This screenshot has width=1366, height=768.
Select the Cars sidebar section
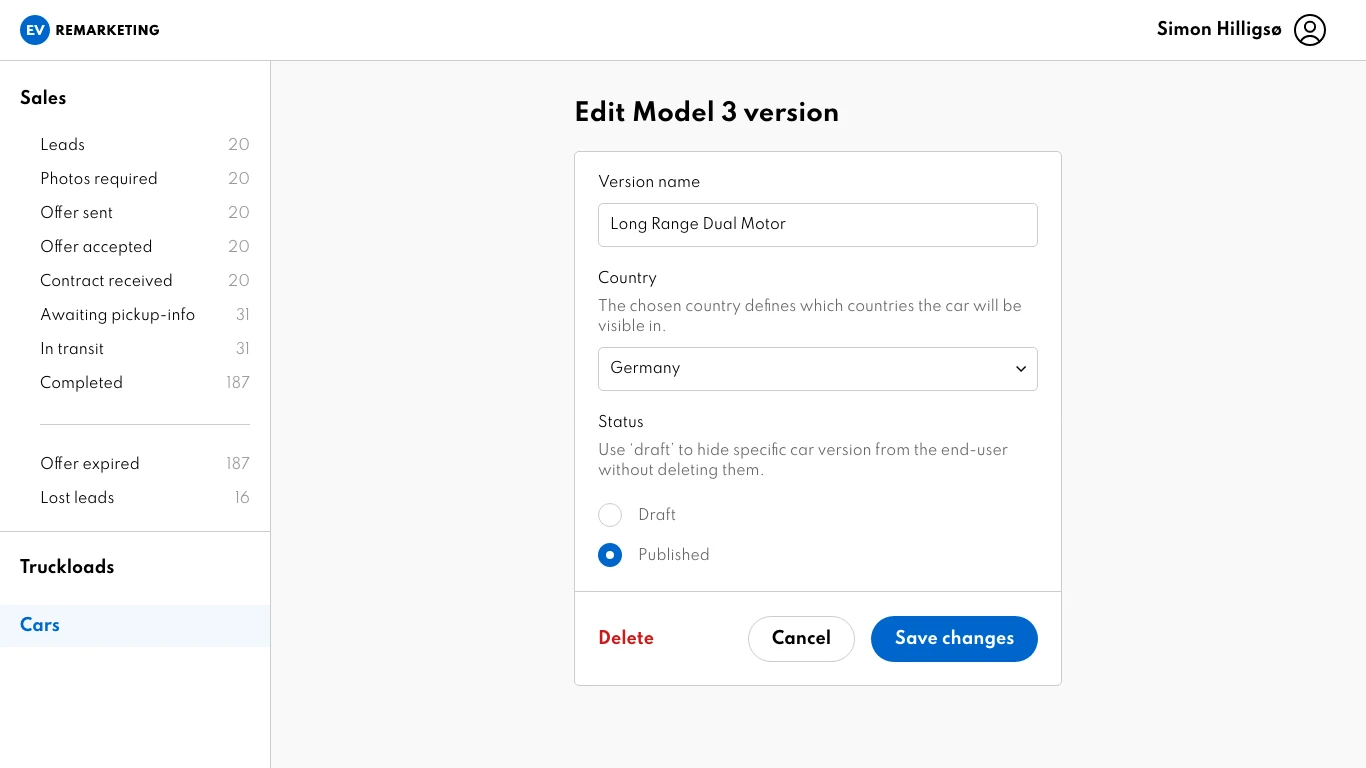[x=40, y=625]
